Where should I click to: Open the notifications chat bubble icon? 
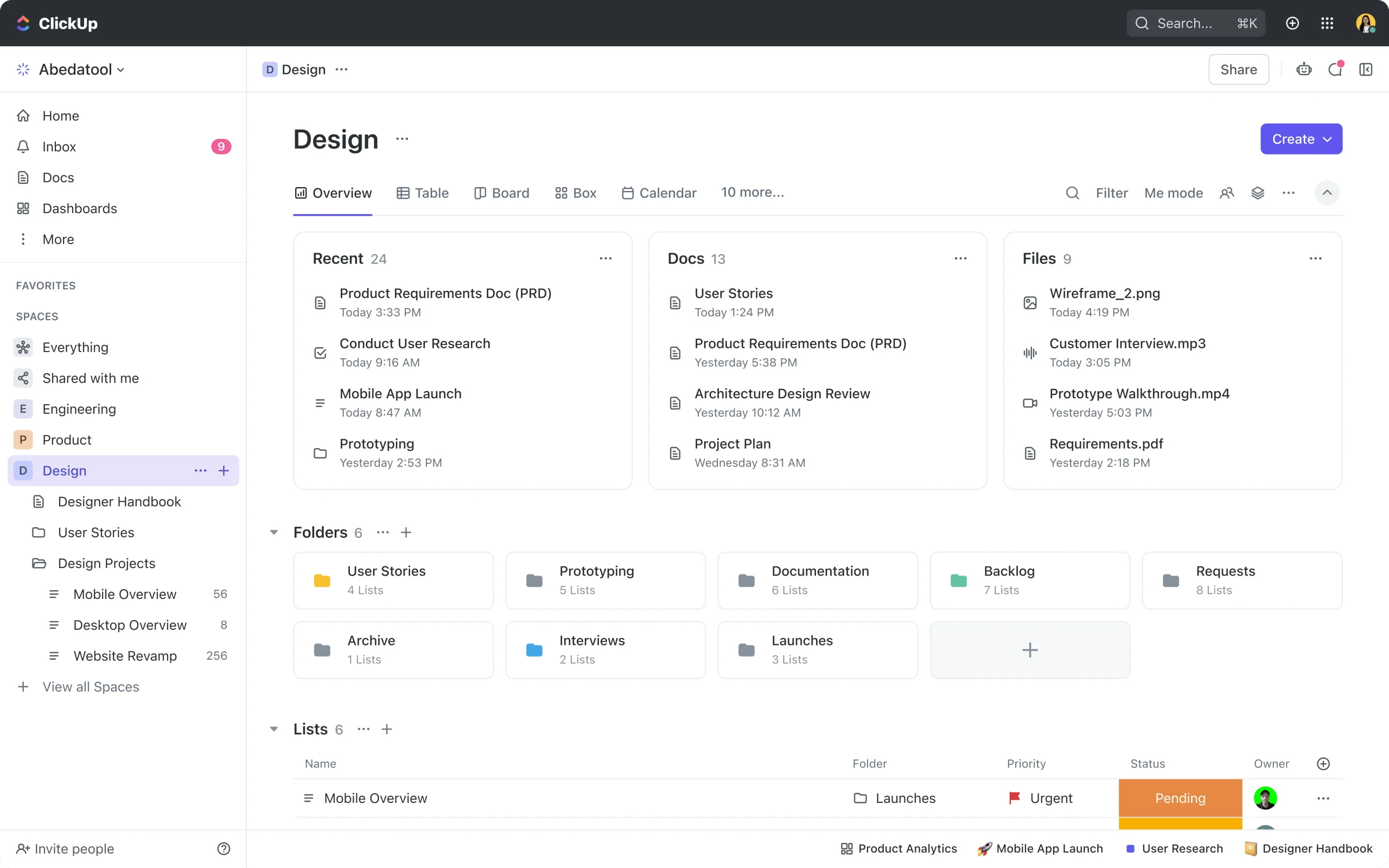click(x=1335, y=69)
